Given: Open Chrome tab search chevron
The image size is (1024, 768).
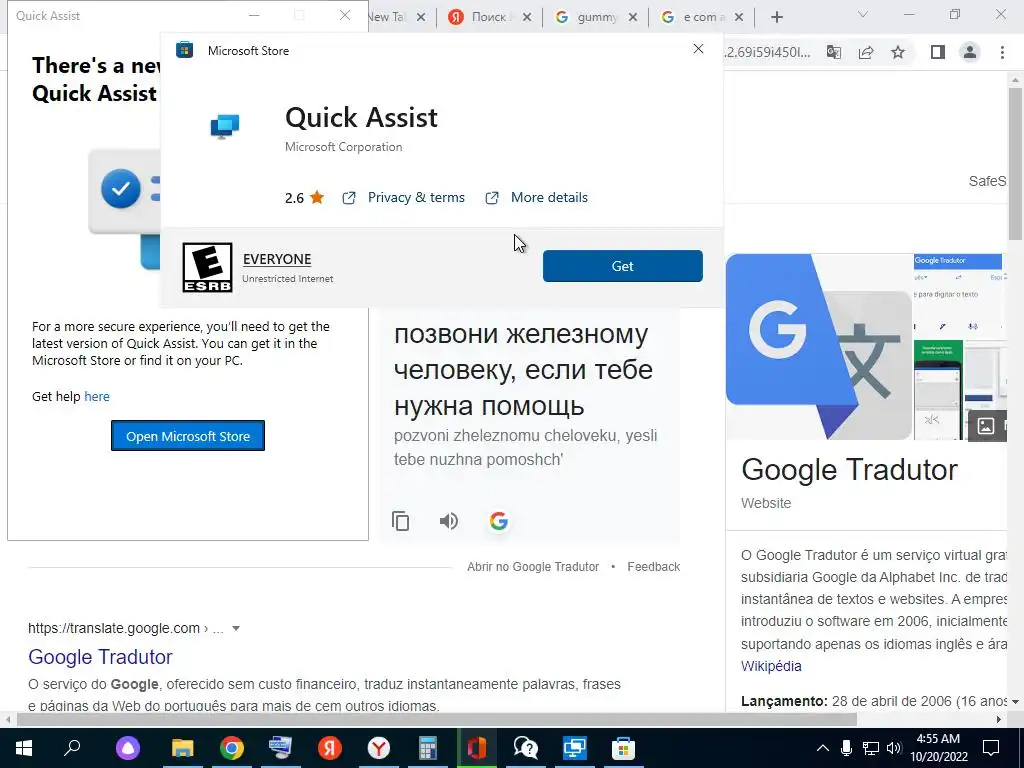Looking at the screenshot, I should 863,14.
